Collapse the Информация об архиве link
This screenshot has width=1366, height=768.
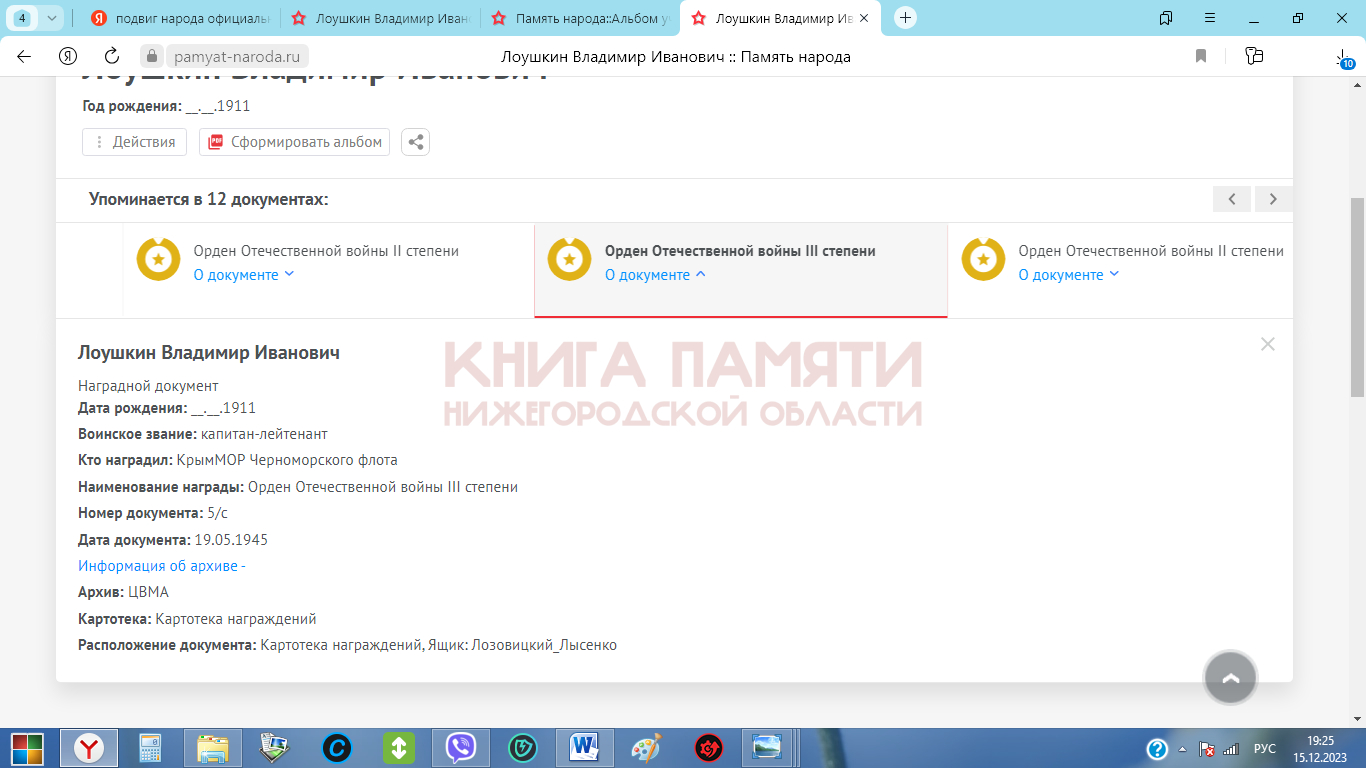[x=162, y=566]
